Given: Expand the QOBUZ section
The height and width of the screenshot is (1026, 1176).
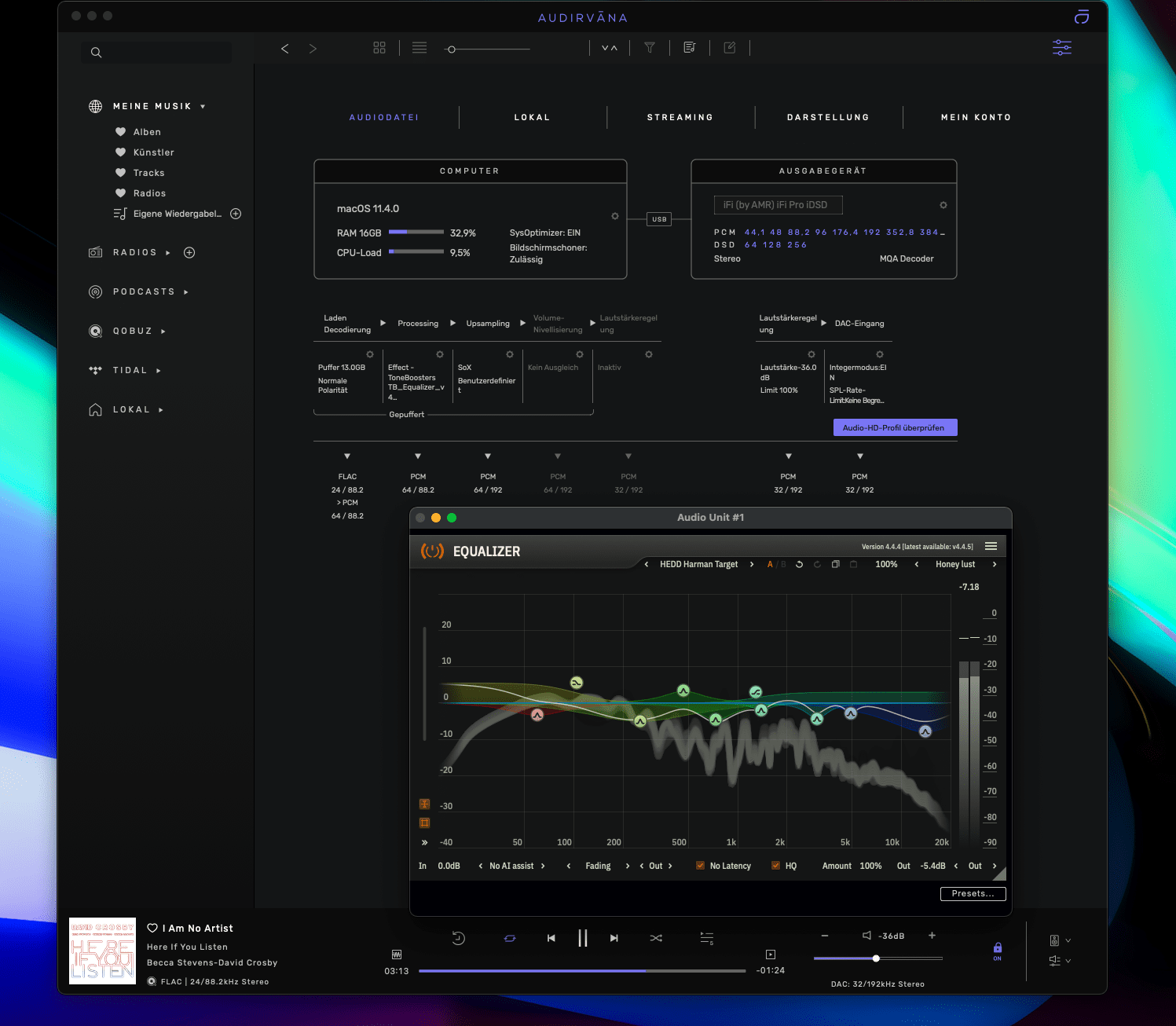Looking at the screenshot, I should [x=163, y=332].
